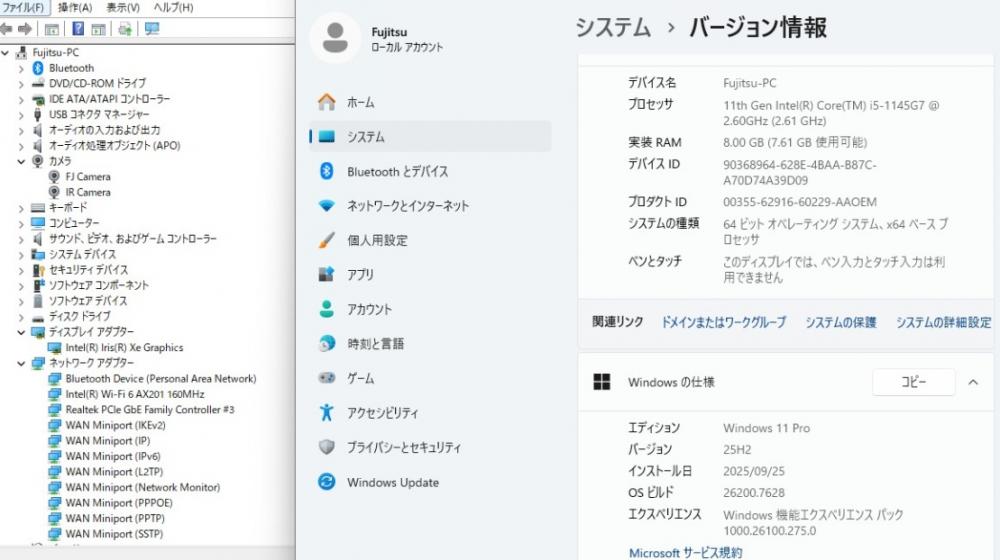Viewport: 1000px width, 560px height.
Task: Click the Fujitsu account avatar
Action: tap(335, 38)
